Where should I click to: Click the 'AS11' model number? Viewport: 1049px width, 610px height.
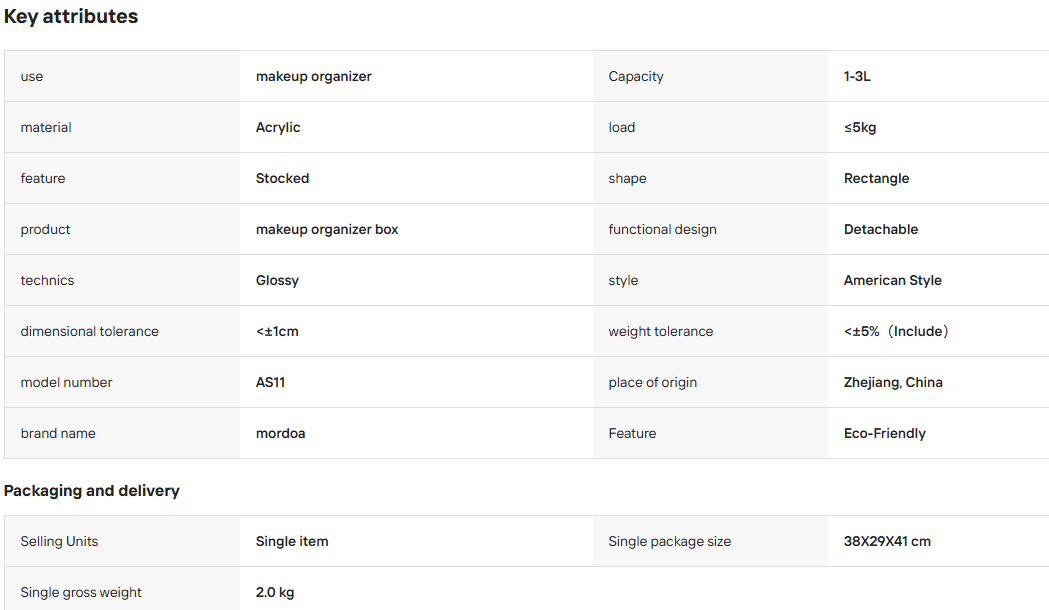point(270,382)
